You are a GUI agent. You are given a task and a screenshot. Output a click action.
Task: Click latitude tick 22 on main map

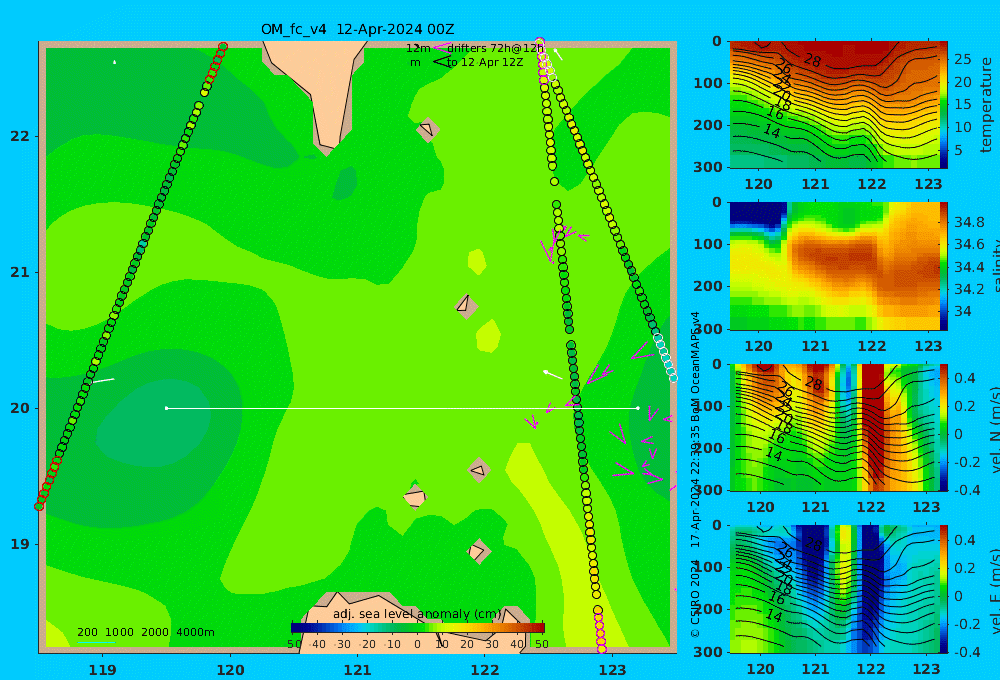pos(20,137)
